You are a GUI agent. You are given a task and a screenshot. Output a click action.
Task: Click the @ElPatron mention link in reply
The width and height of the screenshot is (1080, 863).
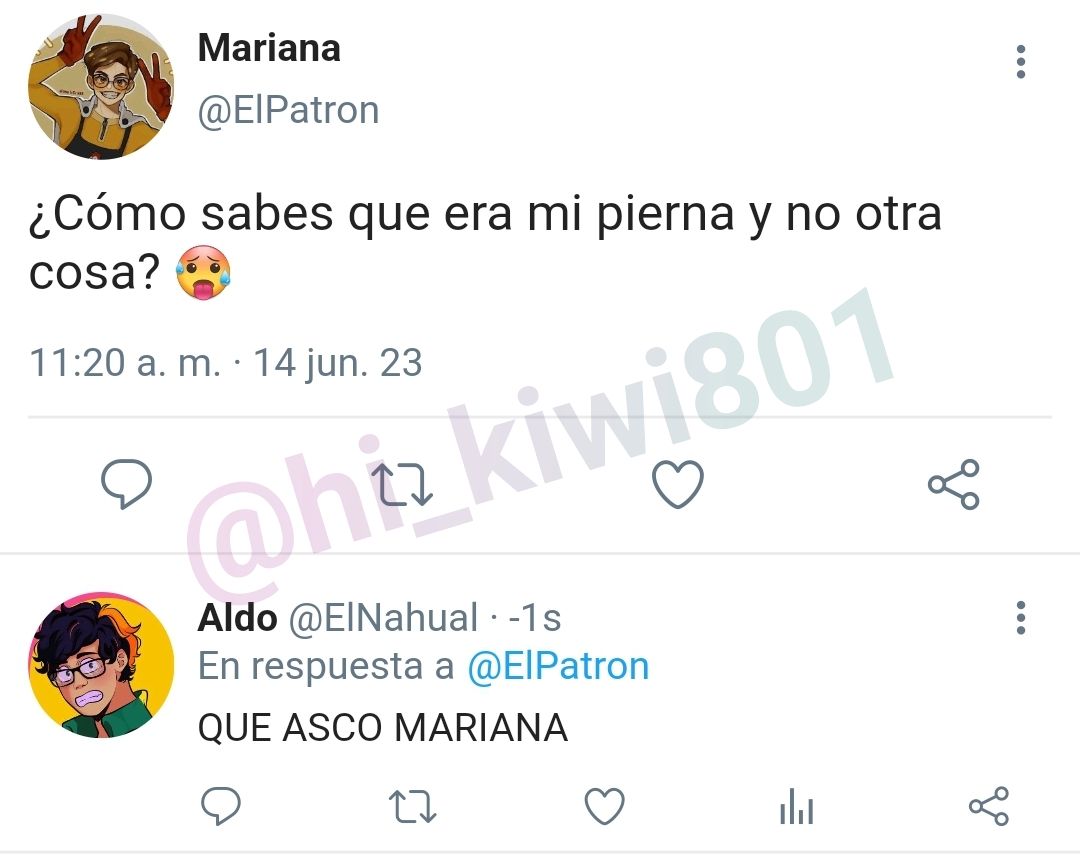coord(558,666)
